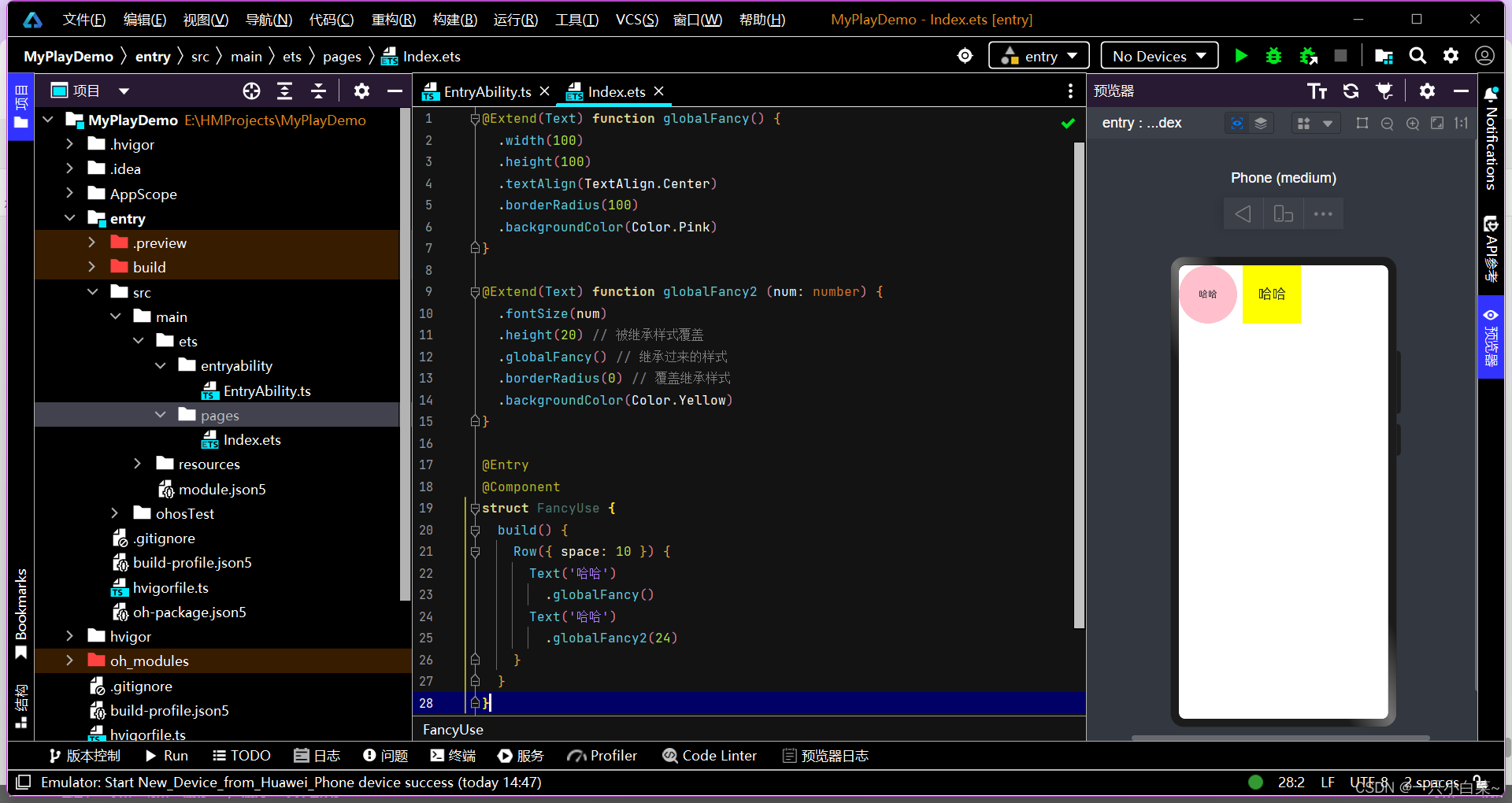Click the pink 哈哈 circle in preview

point(1208,294)
